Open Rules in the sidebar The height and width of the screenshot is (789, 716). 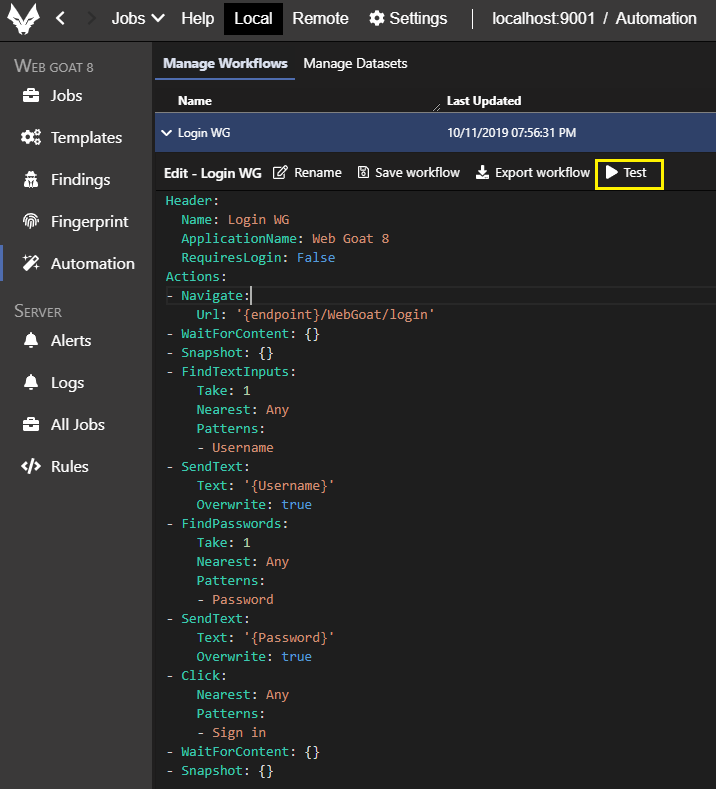(69, 467)
